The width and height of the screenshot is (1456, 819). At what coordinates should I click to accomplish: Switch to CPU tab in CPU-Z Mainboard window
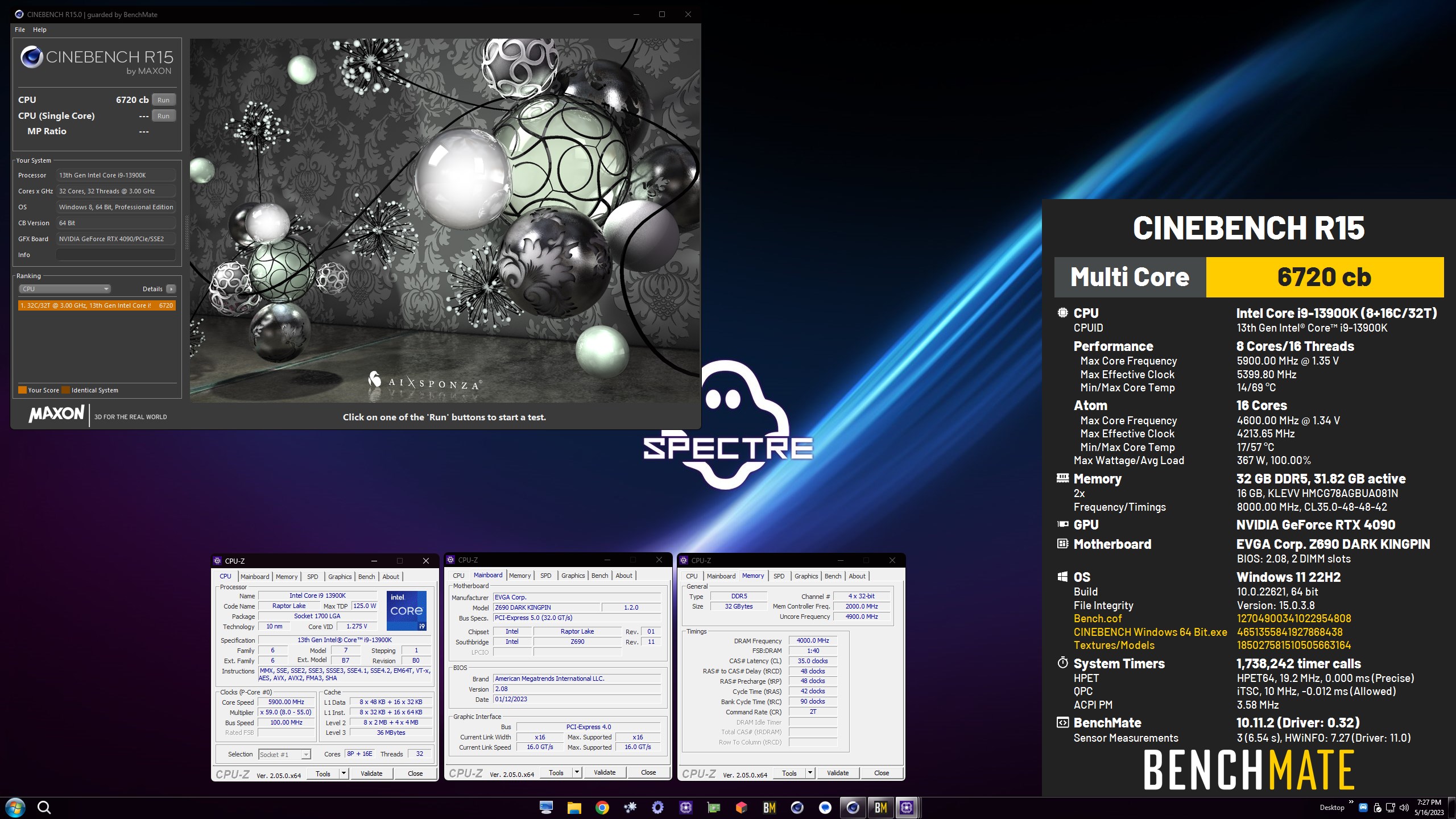coord(459,576)
